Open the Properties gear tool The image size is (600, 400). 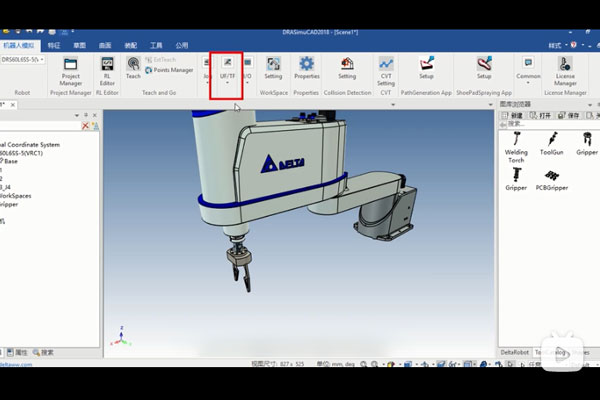[x=307, y=68]
